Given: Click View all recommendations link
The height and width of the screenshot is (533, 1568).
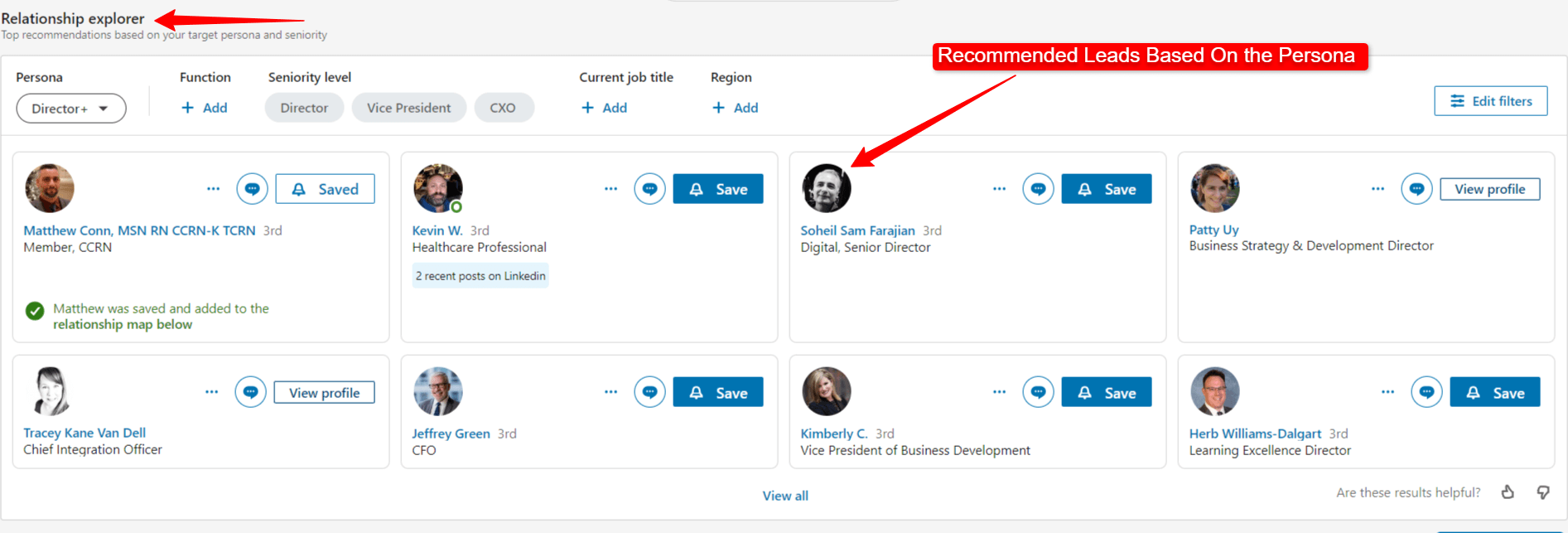Looking at the screenshot, I should pyautogui.click(x=785, y=496).
